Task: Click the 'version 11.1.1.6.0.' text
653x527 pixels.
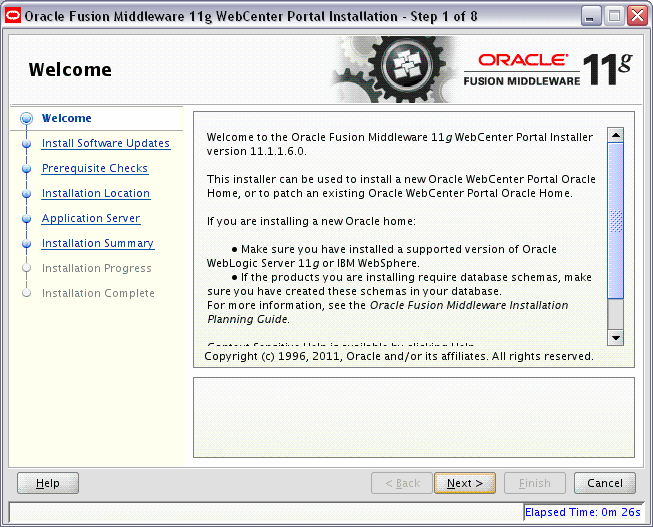Action: point(257,151)
